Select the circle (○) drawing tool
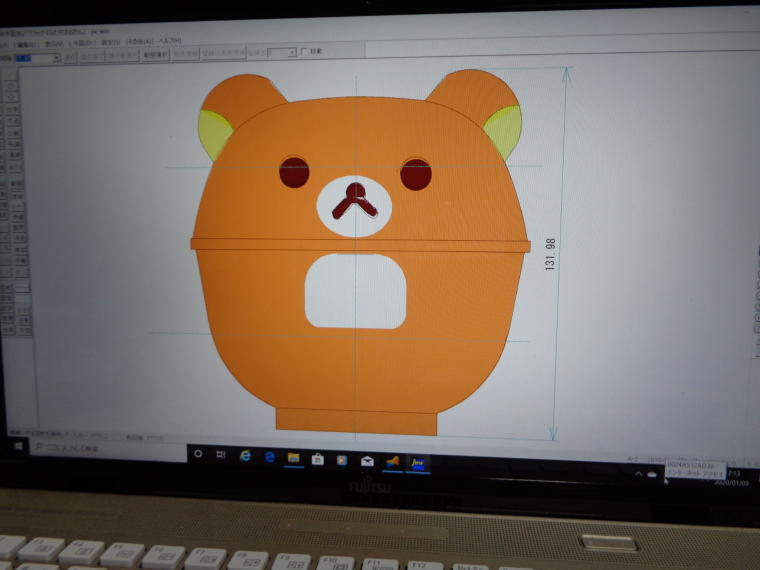The image size is (760, 570). pos(12,97)
